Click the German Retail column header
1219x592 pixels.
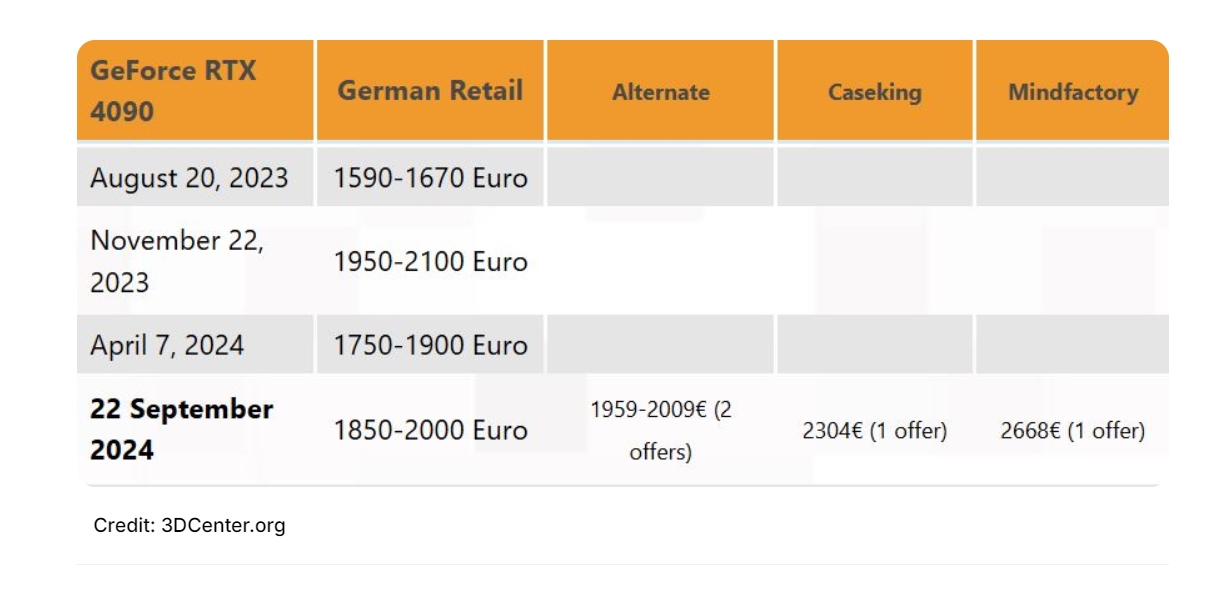[x=430, y=91]
